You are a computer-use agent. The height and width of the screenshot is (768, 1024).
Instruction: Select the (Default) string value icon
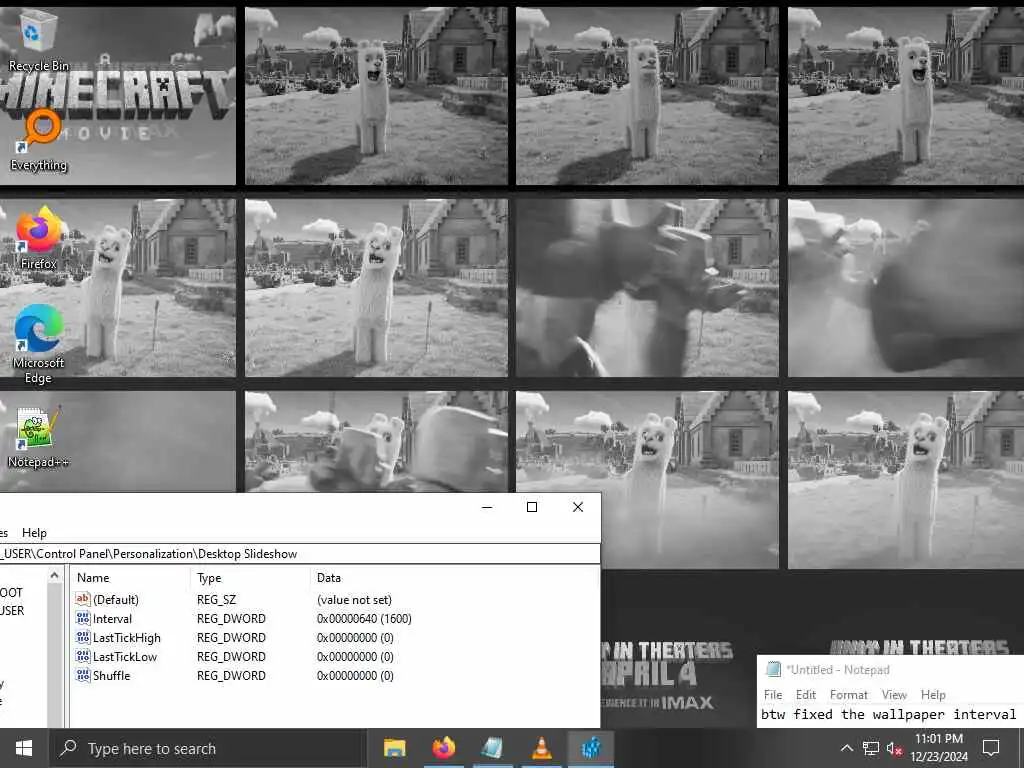point(82,599)
